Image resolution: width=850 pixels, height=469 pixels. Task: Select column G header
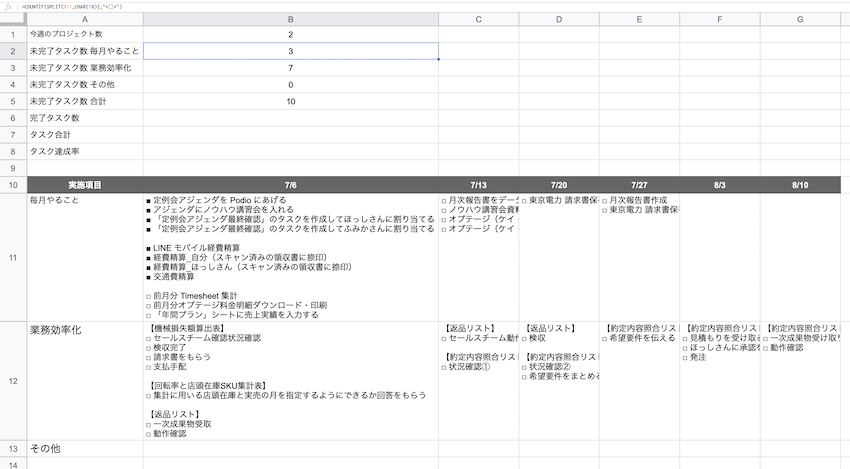click(799, 20)
